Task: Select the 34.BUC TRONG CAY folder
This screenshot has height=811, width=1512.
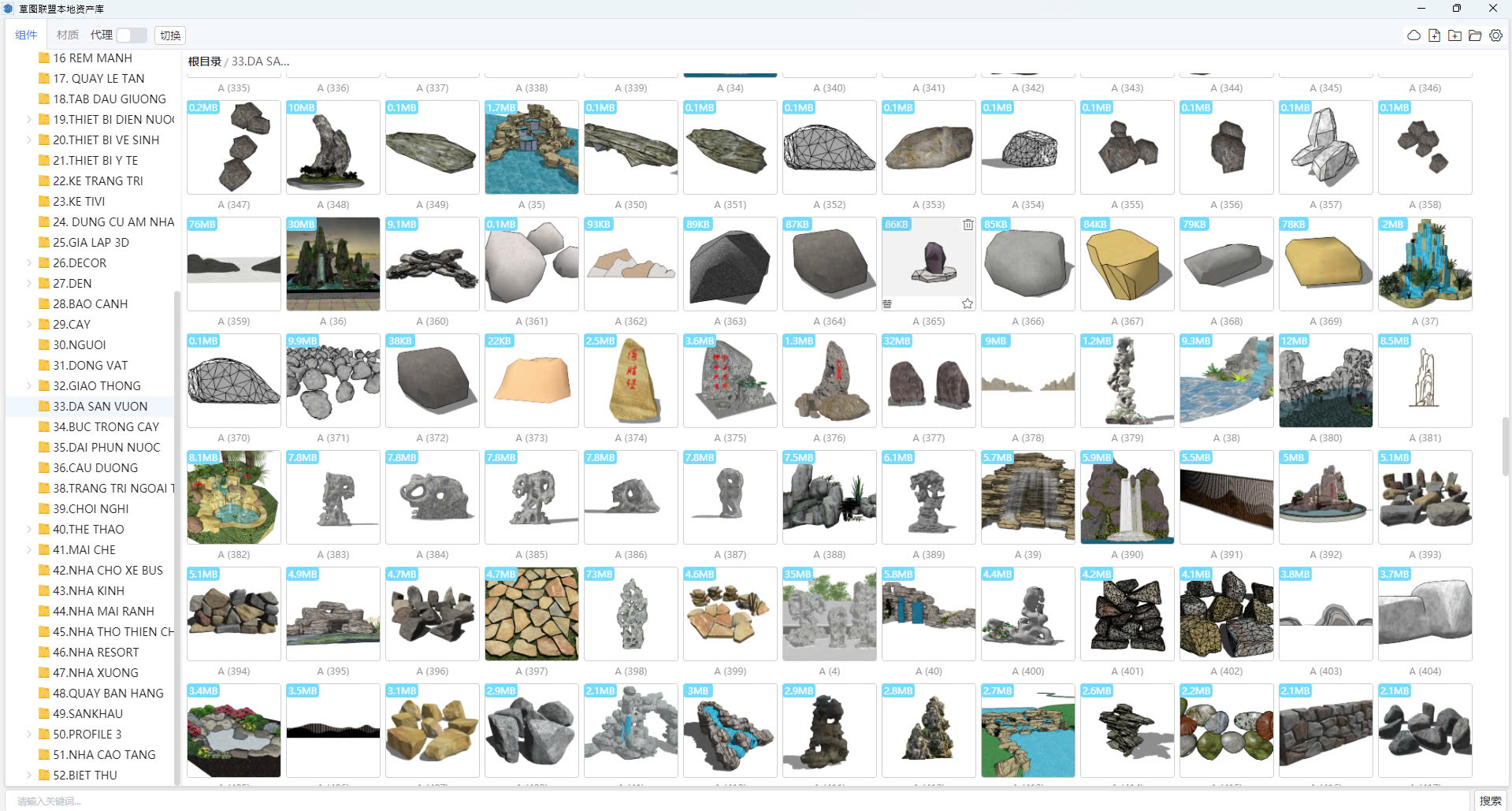Action: point(106,427)
